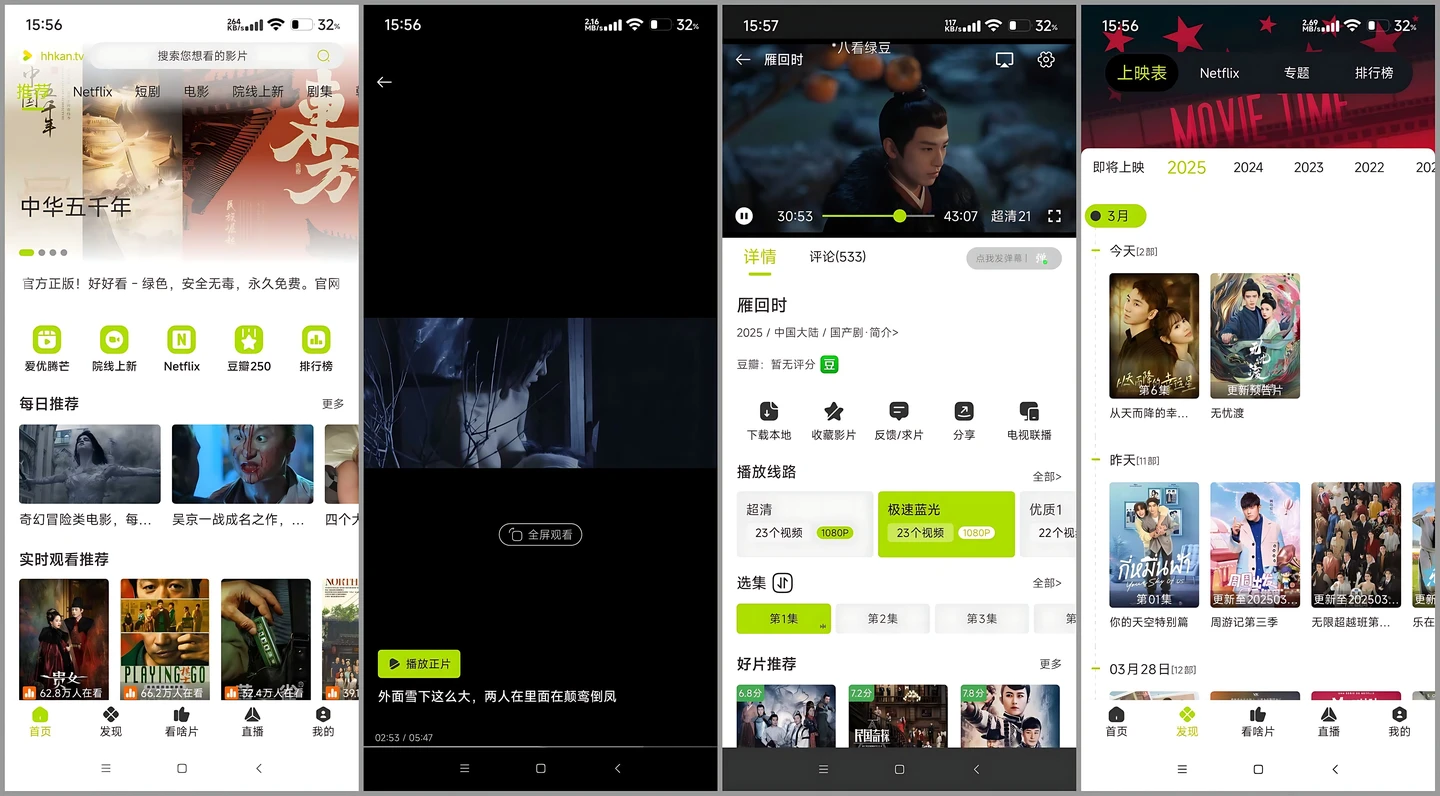Toggle episode sort order next to 选集

click(782, 583)
